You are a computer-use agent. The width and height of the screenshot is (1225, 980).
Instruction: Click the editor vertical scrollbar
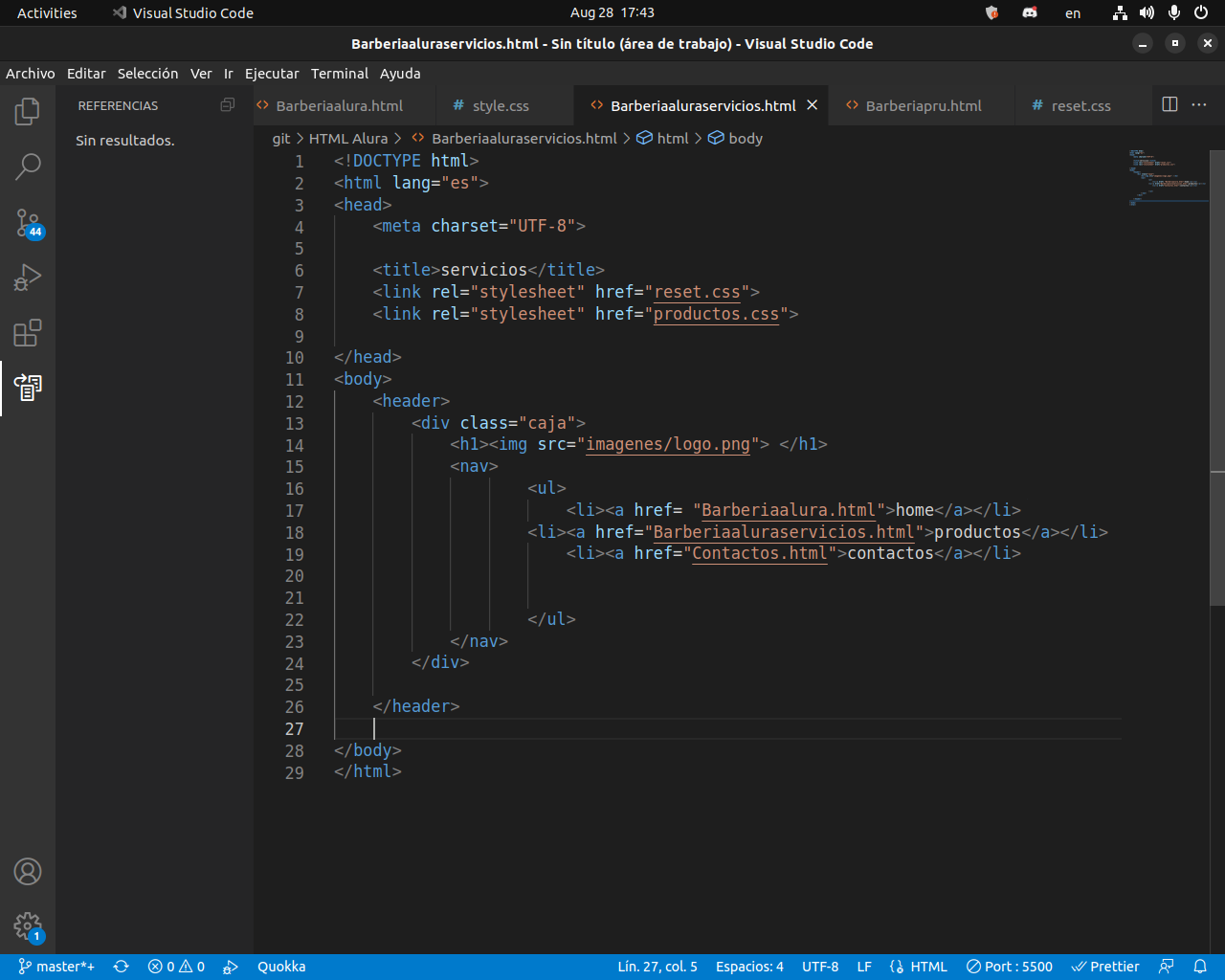pos(1217,377)
